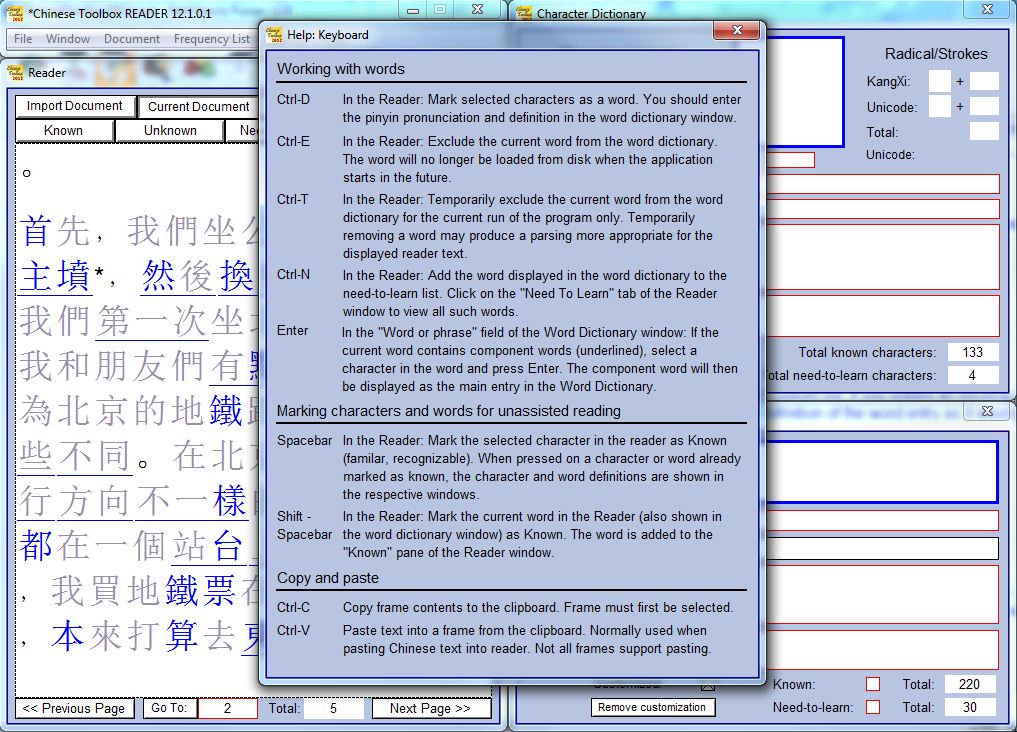Focus the Go To page number field
This screenshot has width=1017, height=732.
pyautogui.click(x=228, y=708)
